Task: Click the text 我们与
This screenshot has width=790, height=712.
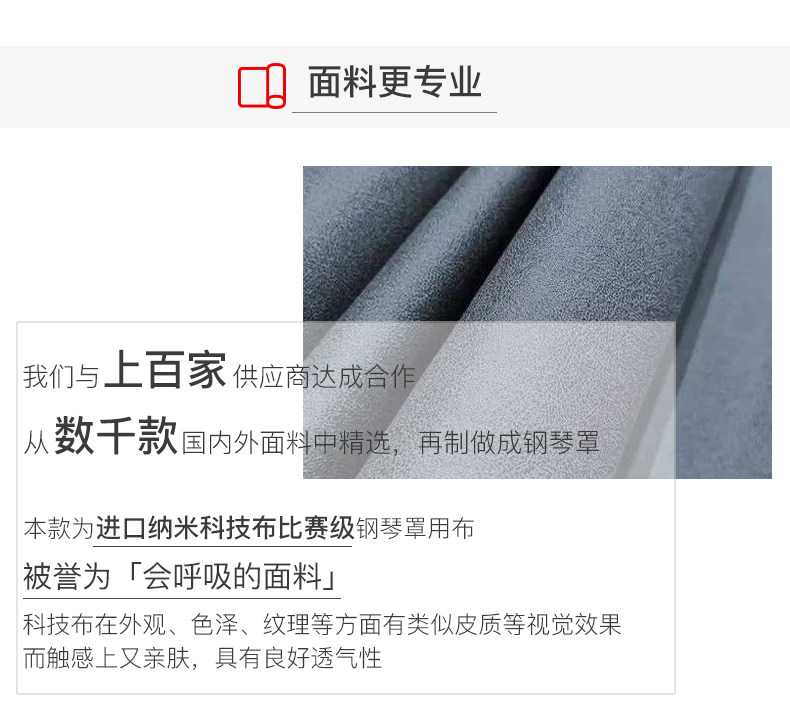Action: click(x=61, y=377)
